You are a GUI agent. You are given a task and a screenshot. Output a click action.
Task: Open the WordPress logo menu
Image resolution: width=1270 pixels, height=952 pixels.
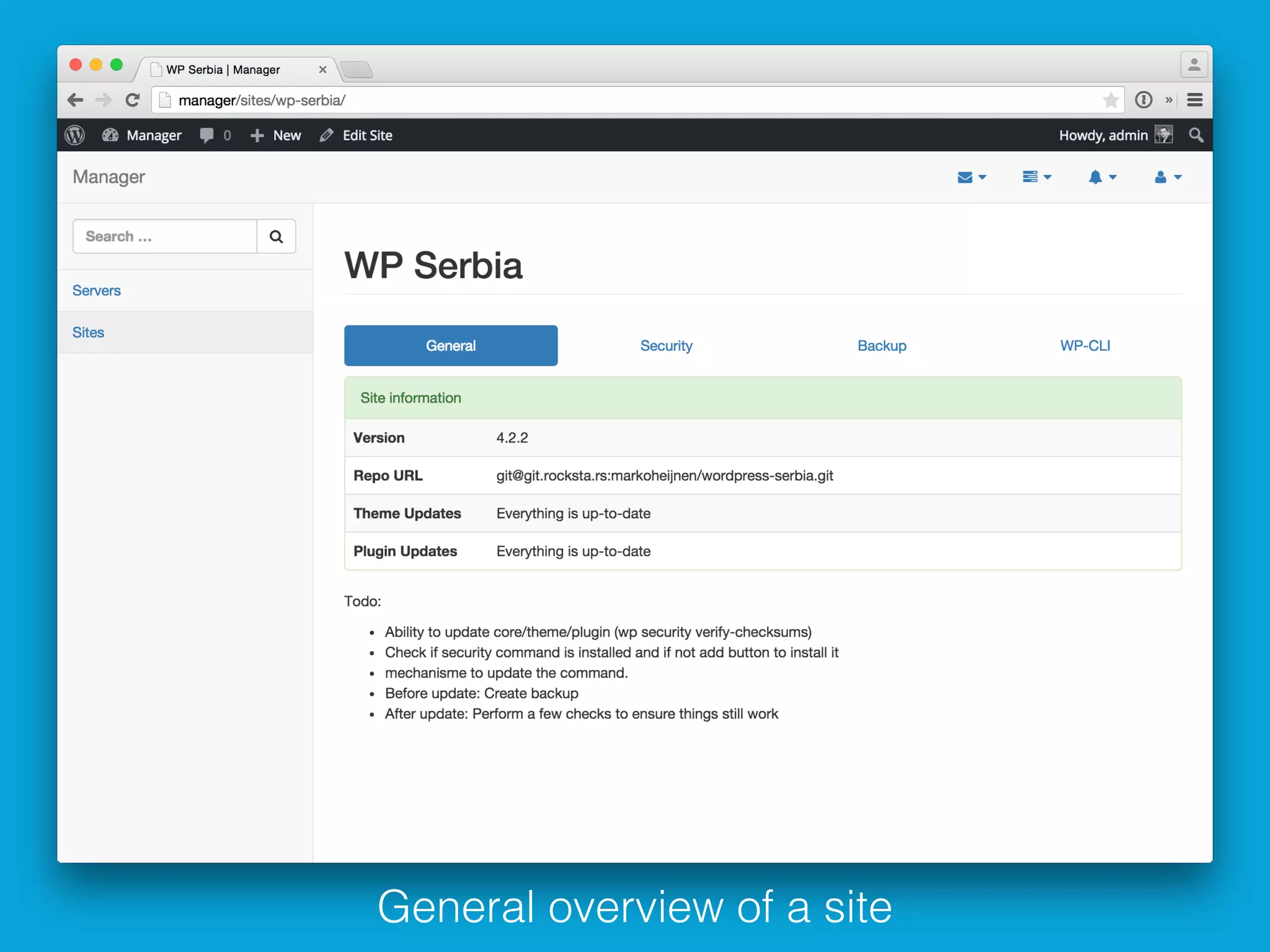pyautogui.click(x=75, y=135)
